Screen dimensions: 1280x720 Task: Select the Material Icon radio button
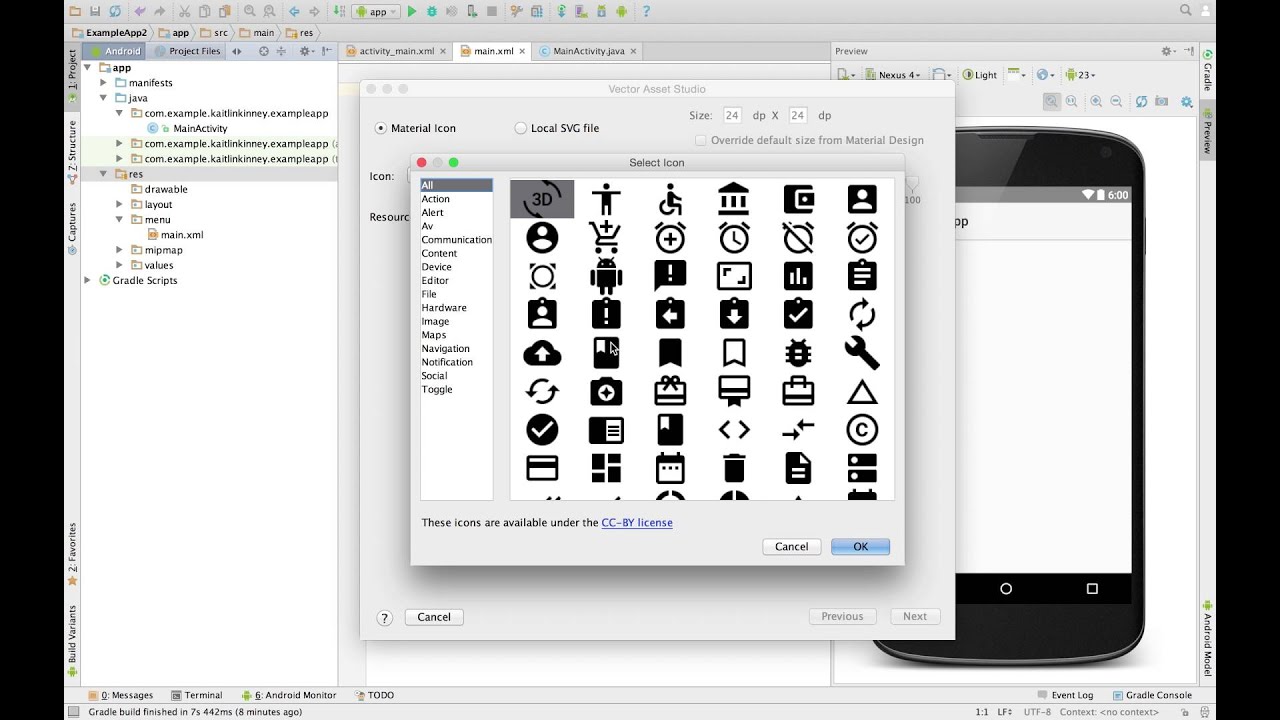pyautogui.click(x=381, y=128)
